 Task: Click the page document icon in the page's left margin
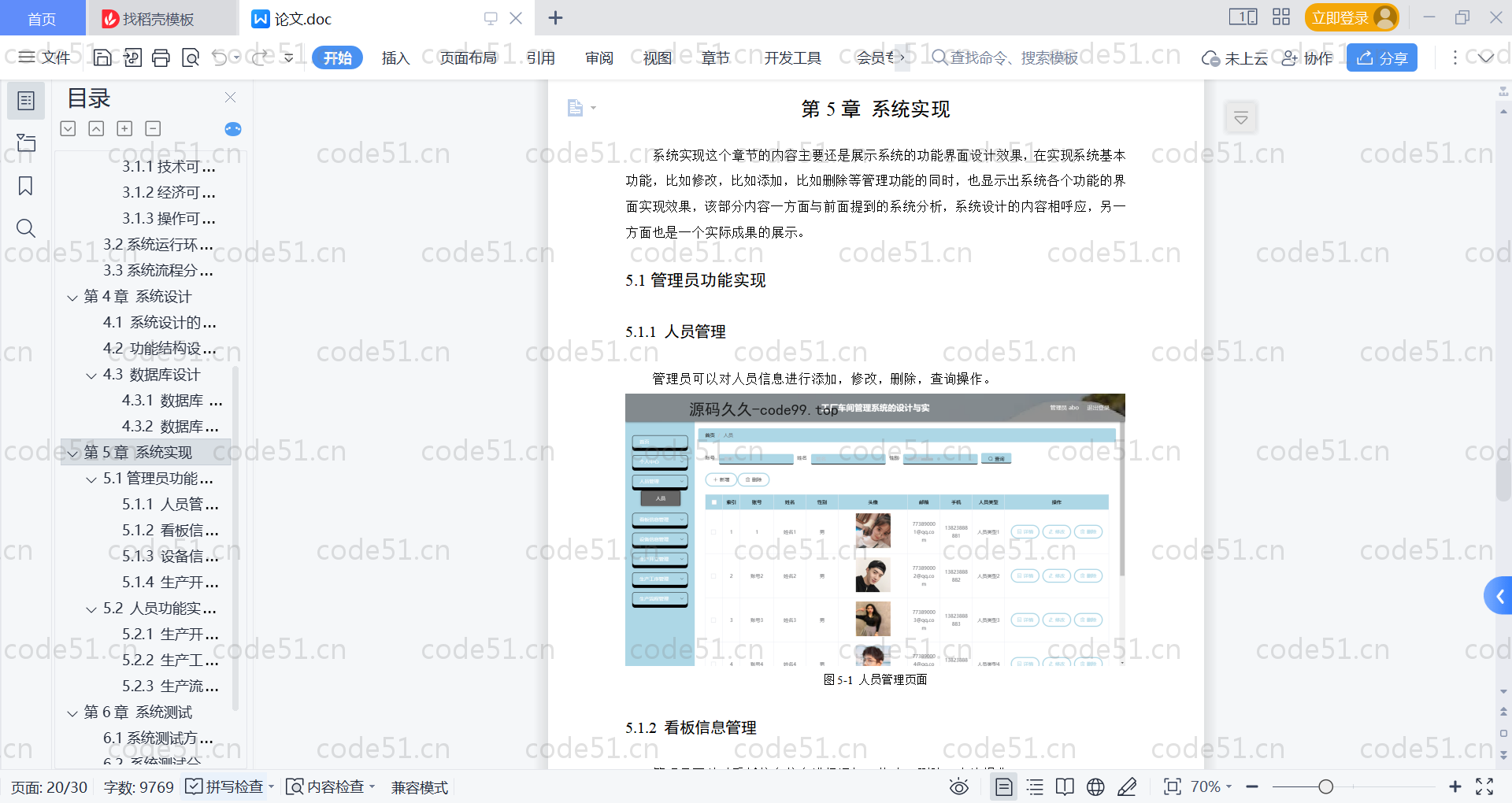coord(576,108)
